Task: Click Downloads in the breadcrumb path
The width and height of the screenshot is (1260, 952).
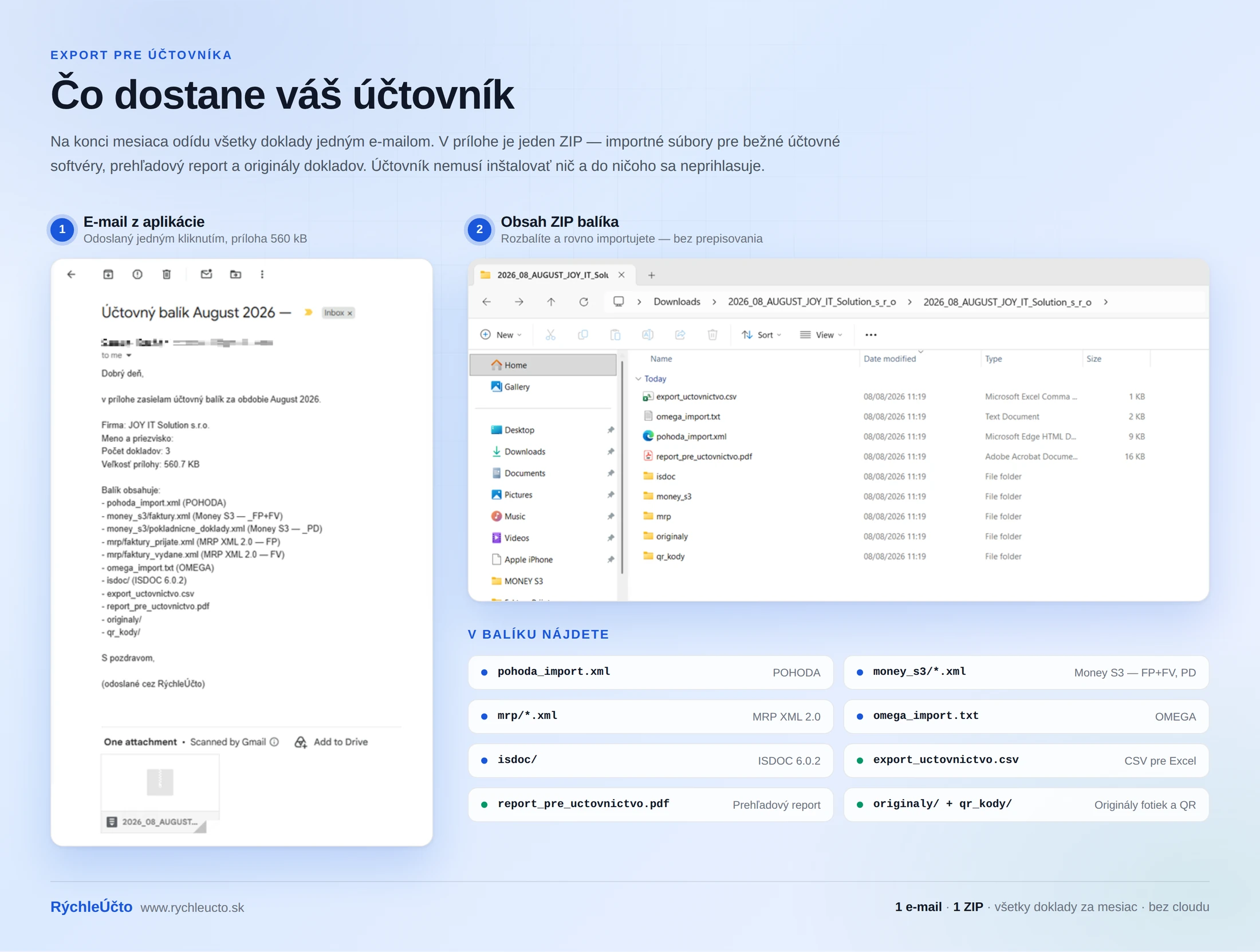Action: [677, 302]
